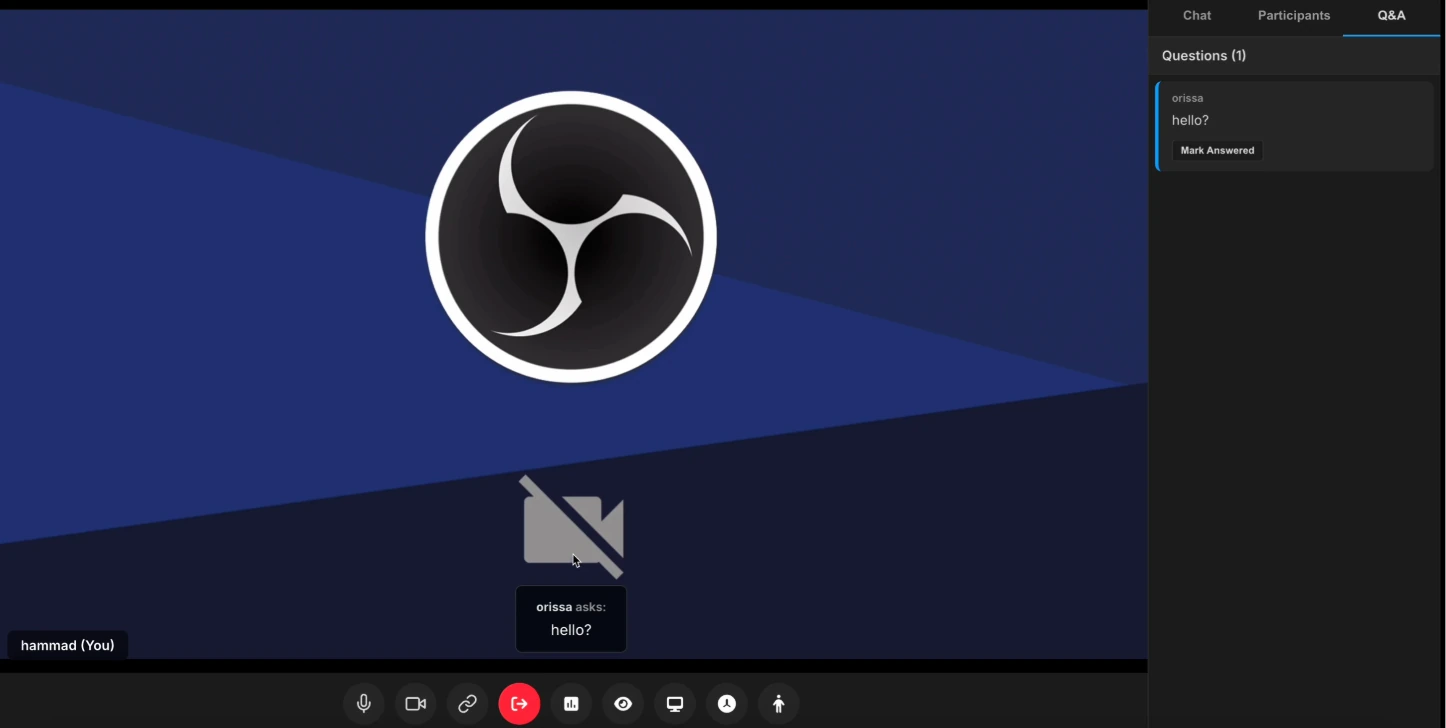This screenshot has height=728, width=1446.
Task: Toggle the camera button in bottom toolbar
Action: point(416,704)
